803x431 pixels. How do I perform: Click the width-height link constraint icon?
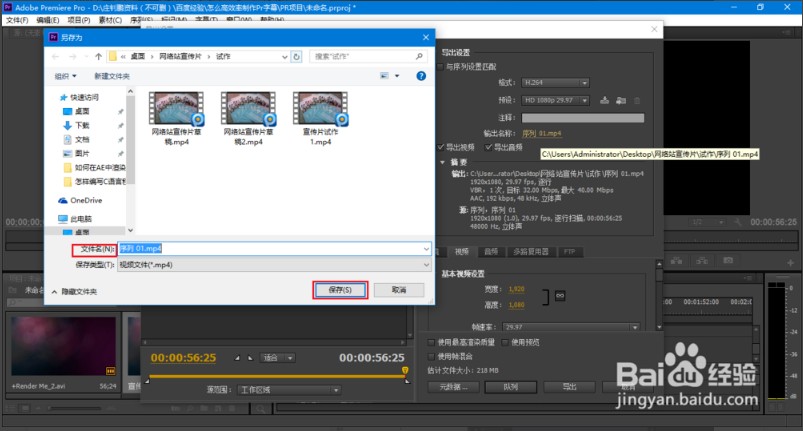coord(561,297)
